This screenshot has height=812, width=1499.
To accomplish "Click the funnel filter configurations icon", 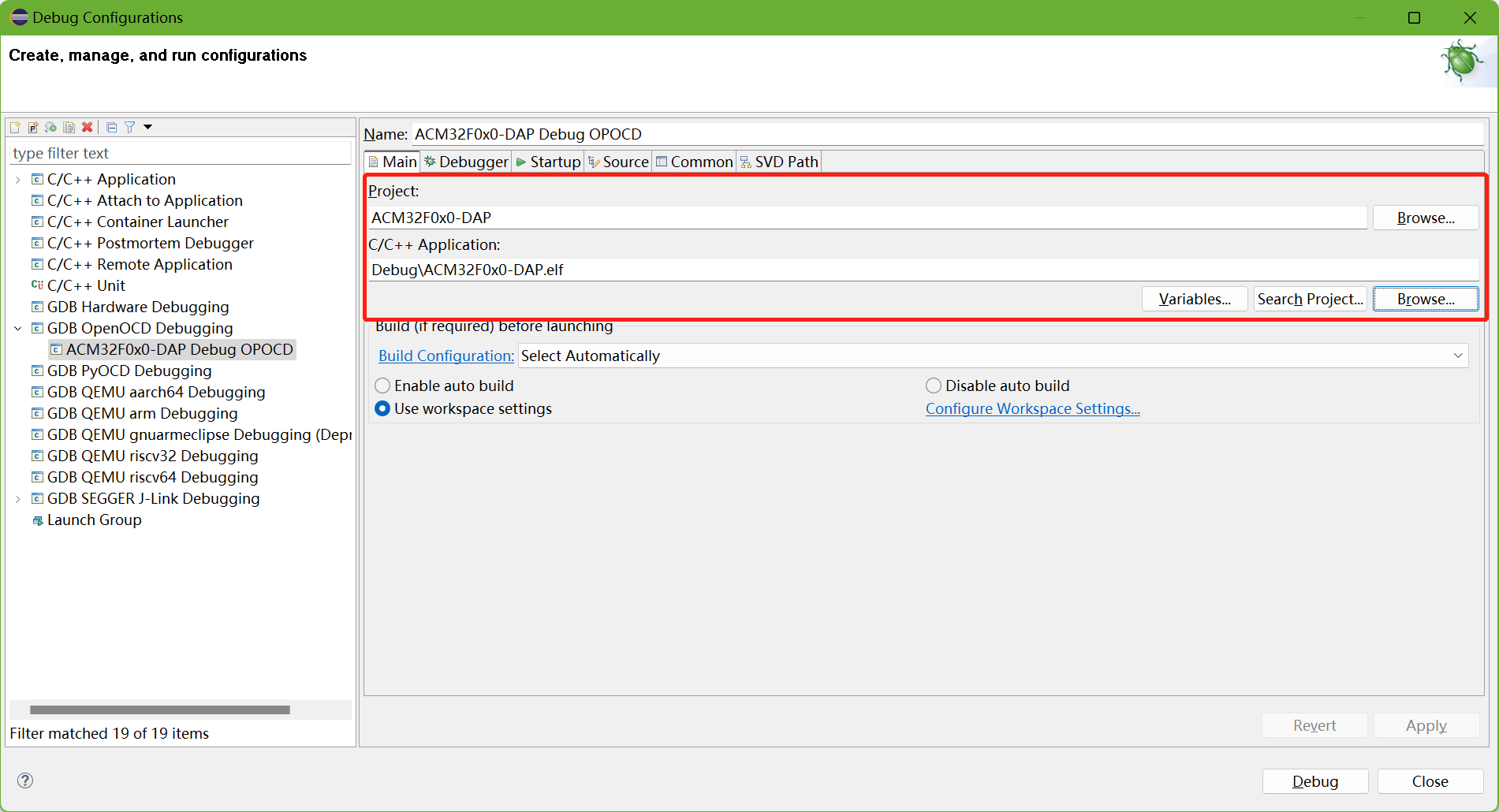I will (130, 127).
